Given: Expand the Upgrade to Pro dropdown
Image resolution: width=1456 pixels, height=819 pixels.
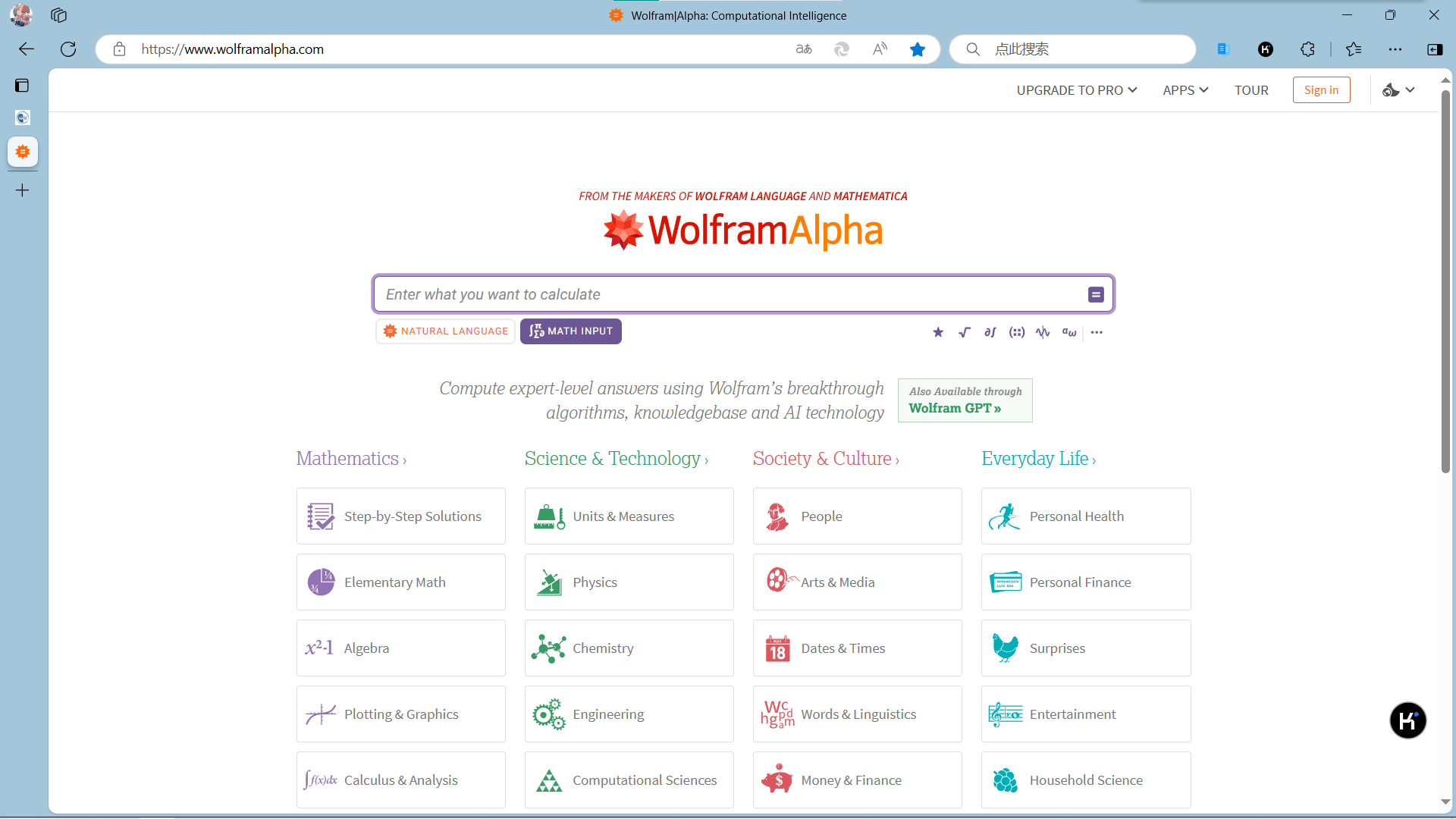Looking at the screenshot, I should pyautogui.click(x=1076, y=90).
